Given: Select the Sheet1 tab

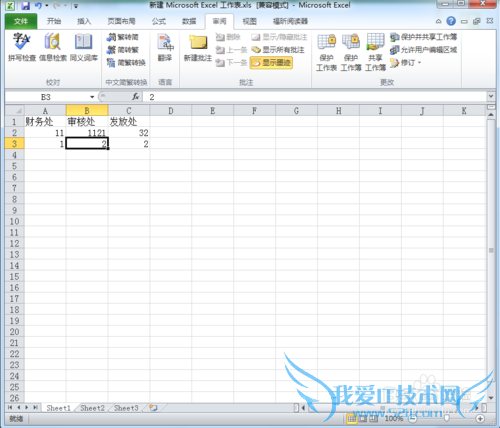Looking at the screenshot, I should pos(58,408).
